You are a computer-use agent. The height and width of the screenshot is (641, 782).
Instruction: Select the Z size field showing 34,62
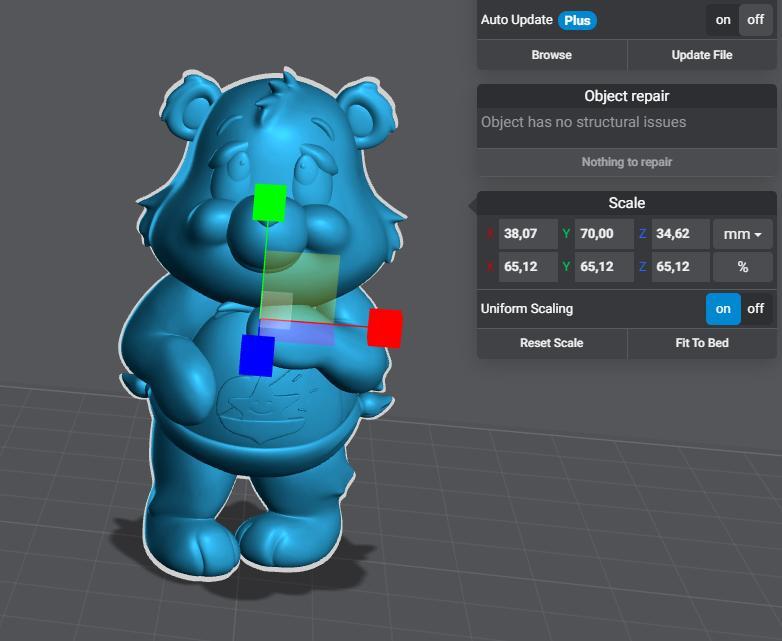(680, 234)
